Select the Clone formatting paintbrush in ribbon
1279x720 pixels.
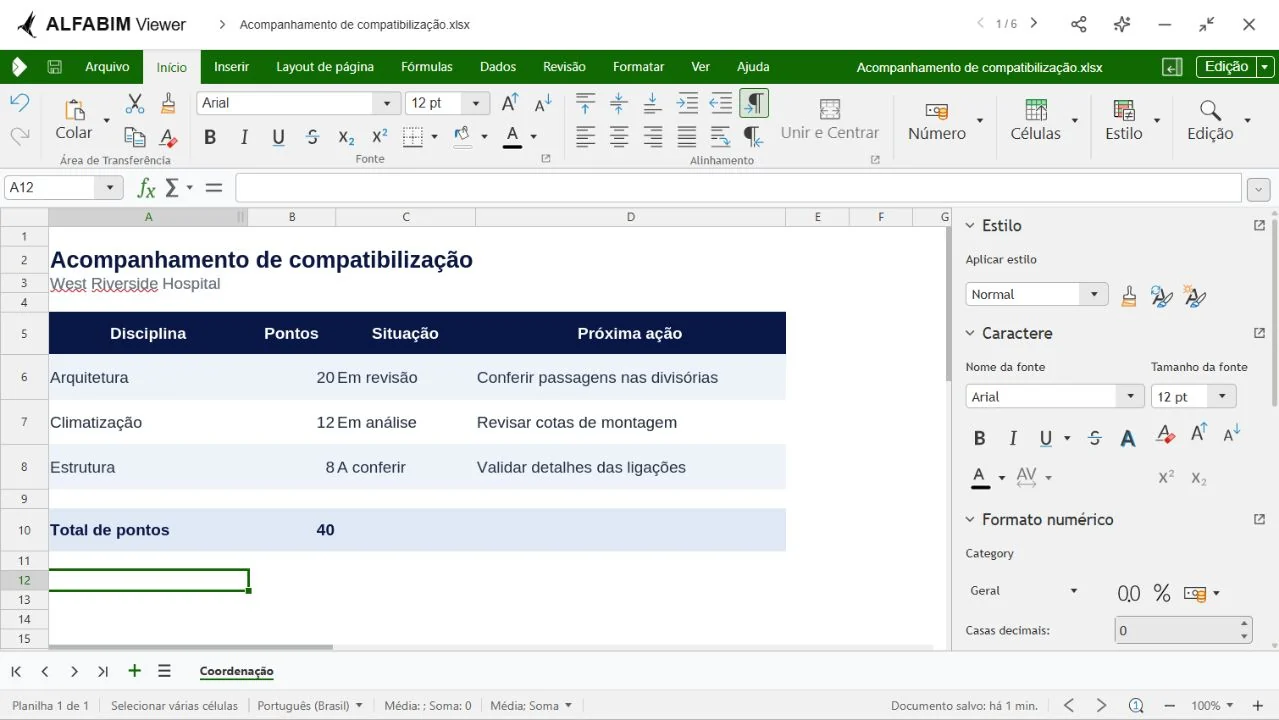click(x=168, y=103)
